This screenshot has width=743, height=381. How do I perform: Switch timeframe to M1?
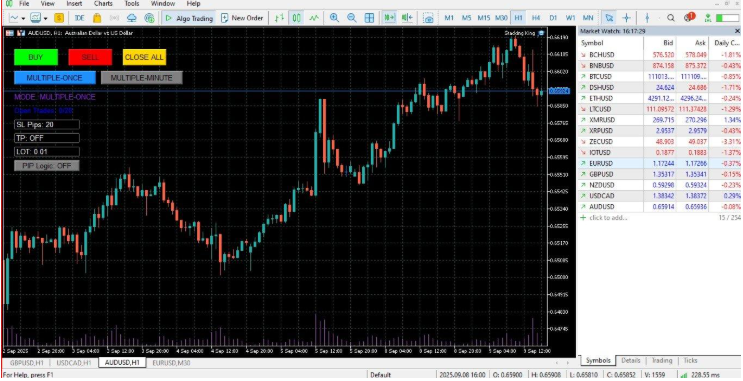[x=449, y=18]
